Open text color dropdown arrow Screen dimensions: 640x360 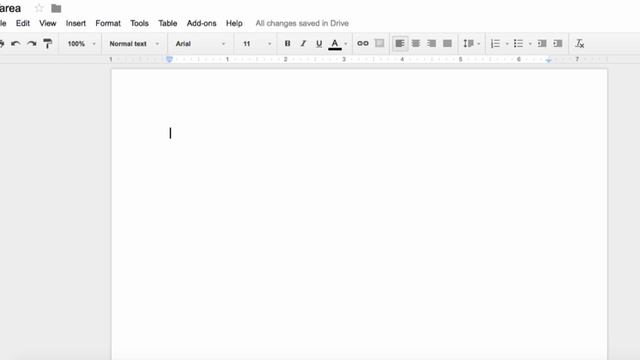346,44
